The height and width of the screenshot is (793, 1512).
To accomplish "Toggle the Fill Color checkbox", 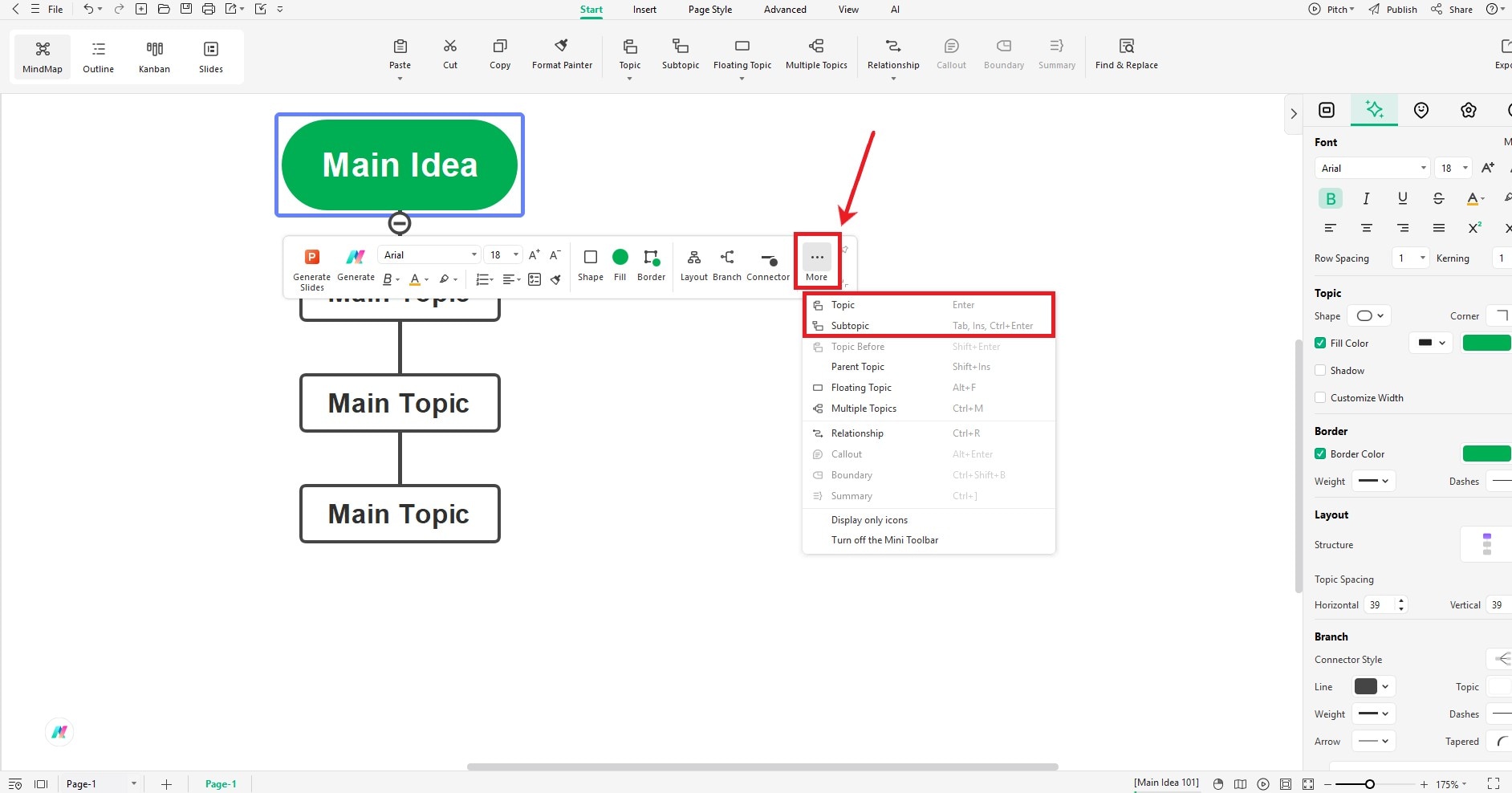I will click(x=1320, y=343).
